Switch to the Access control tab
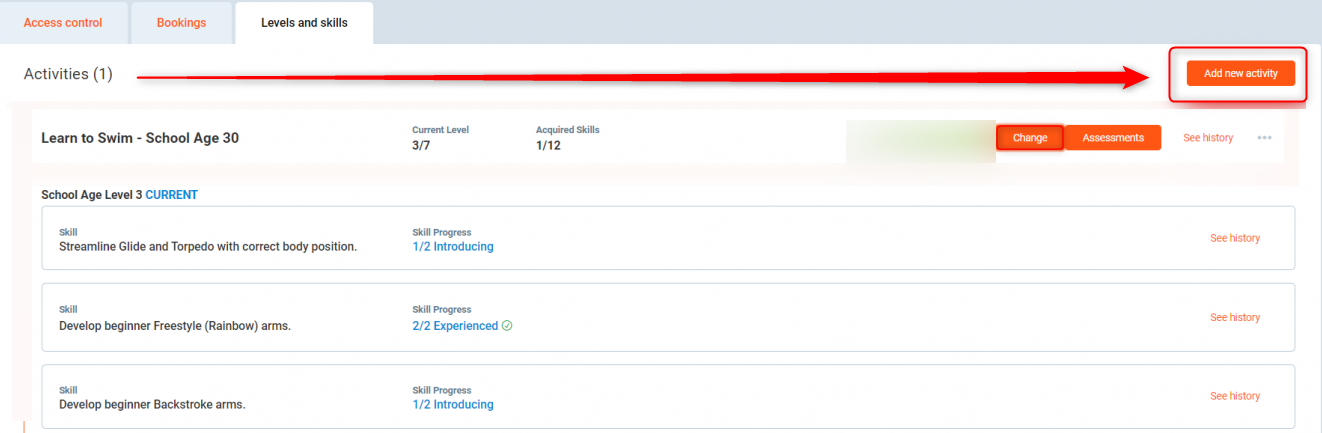The image size is (1322, 433). click(63, 23)
